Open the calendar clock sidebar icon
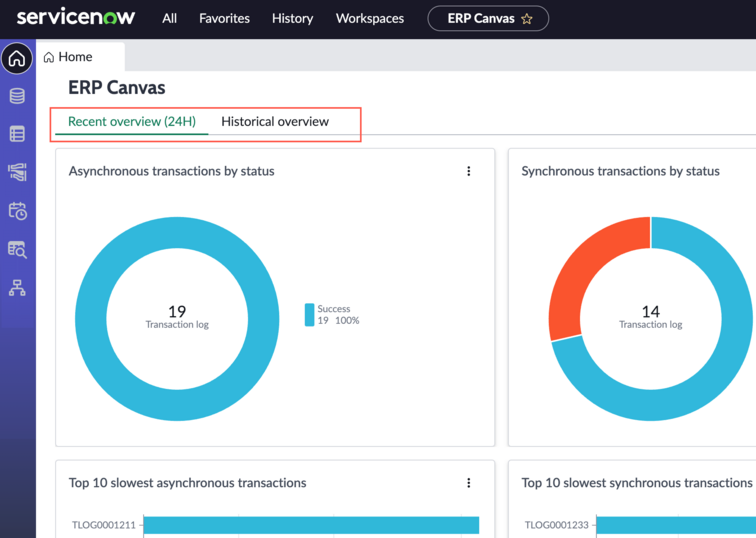The image size is (756, 538). [17, 211]
